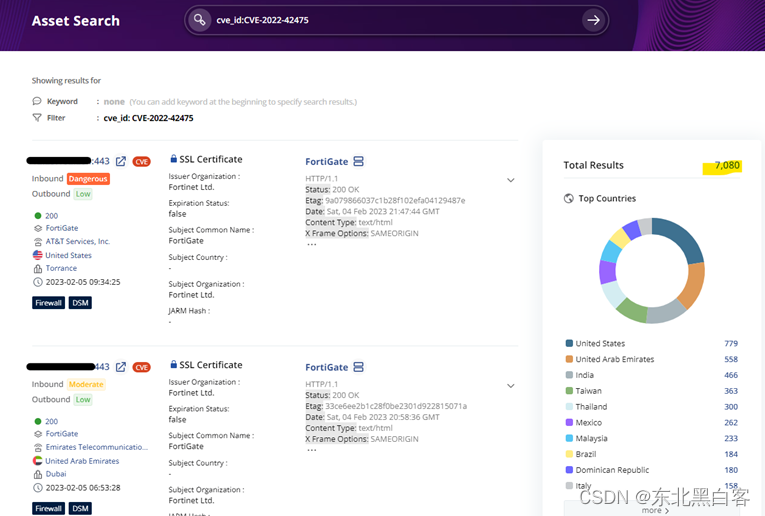The width and height of the screenshot is (765, 516).
Task: Click the UAE flag icon
Action: (38, 460)
